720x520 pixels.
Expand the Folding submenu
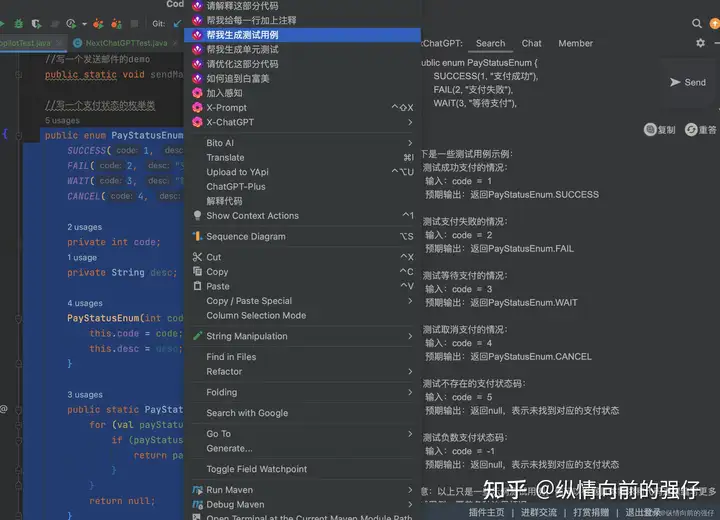click(x=410, y=392)
